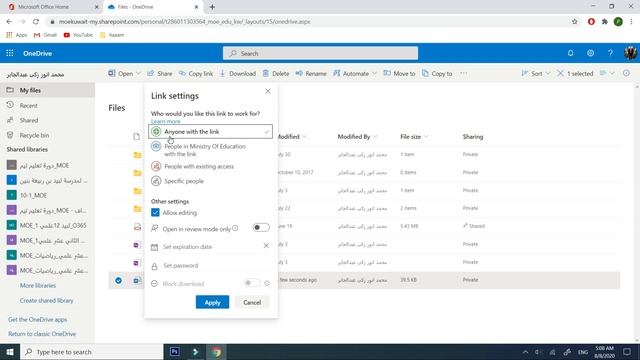Screen dimensions: 640x360
Task: Toggle the Block download switch
Action: click(251, 283)
